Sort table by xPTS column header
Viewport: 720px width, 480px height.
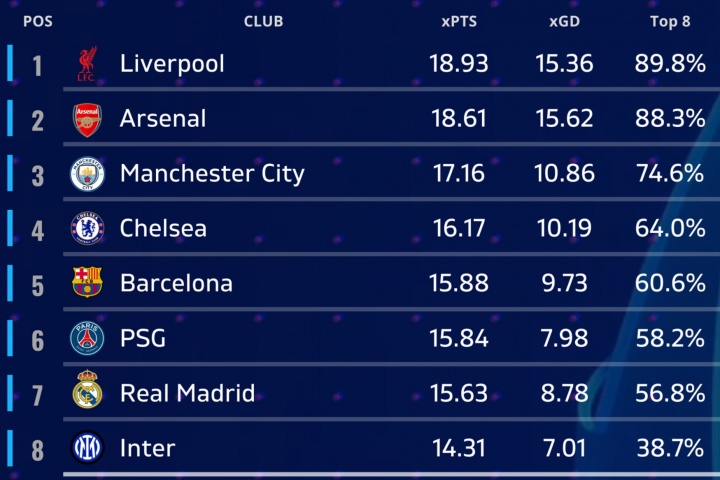[459, 21]
